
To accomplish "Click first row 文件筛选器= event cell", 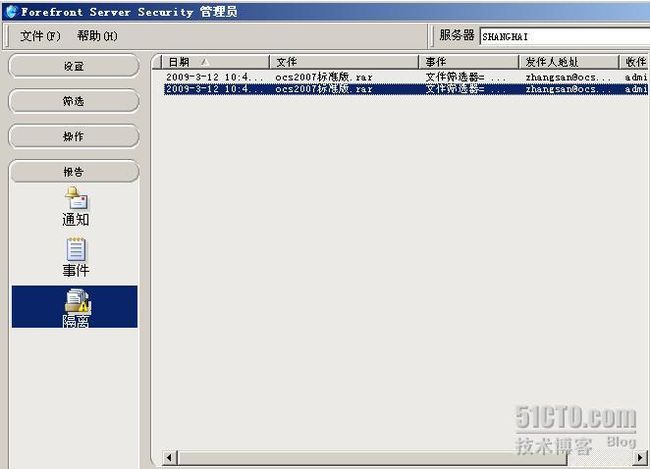I will 466,77.
